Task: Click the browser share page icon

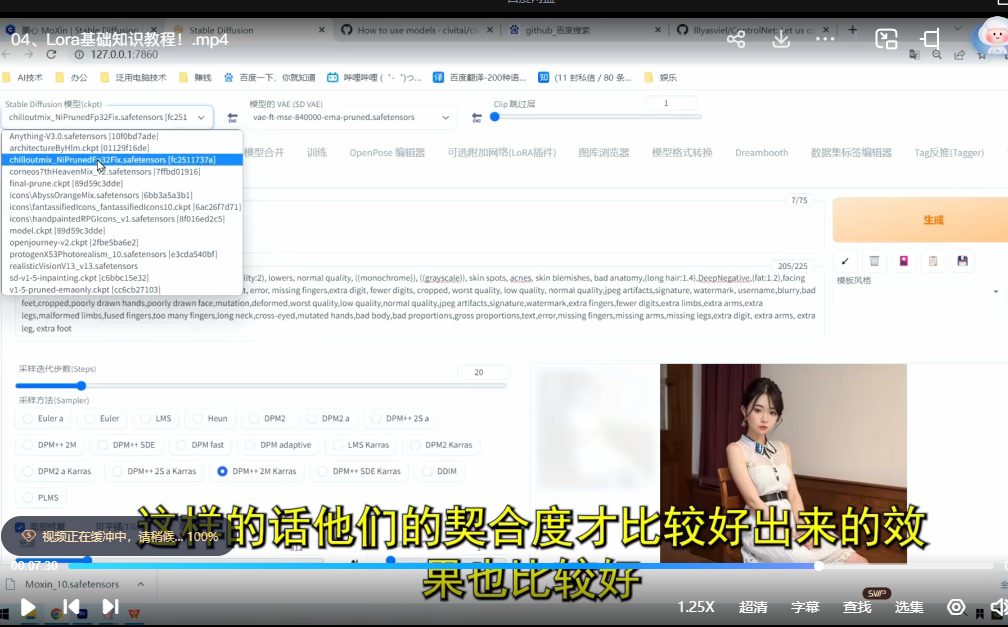Action: 959,55
